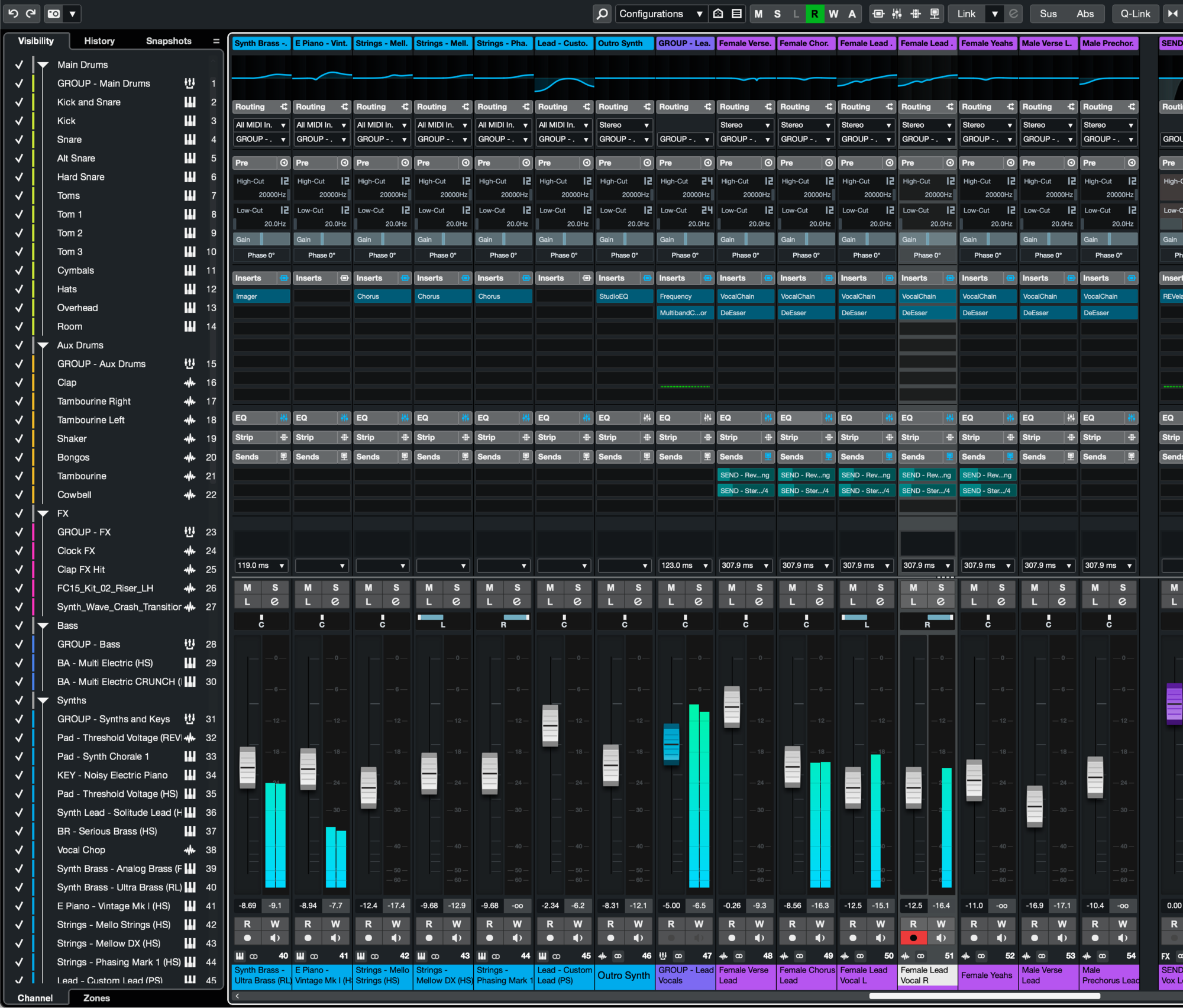The height and width of the screenshot is (1008, 1183).
Task: Click the instrument icon beside GROUP - Main Drums
Action: click(x=189, y=83)
